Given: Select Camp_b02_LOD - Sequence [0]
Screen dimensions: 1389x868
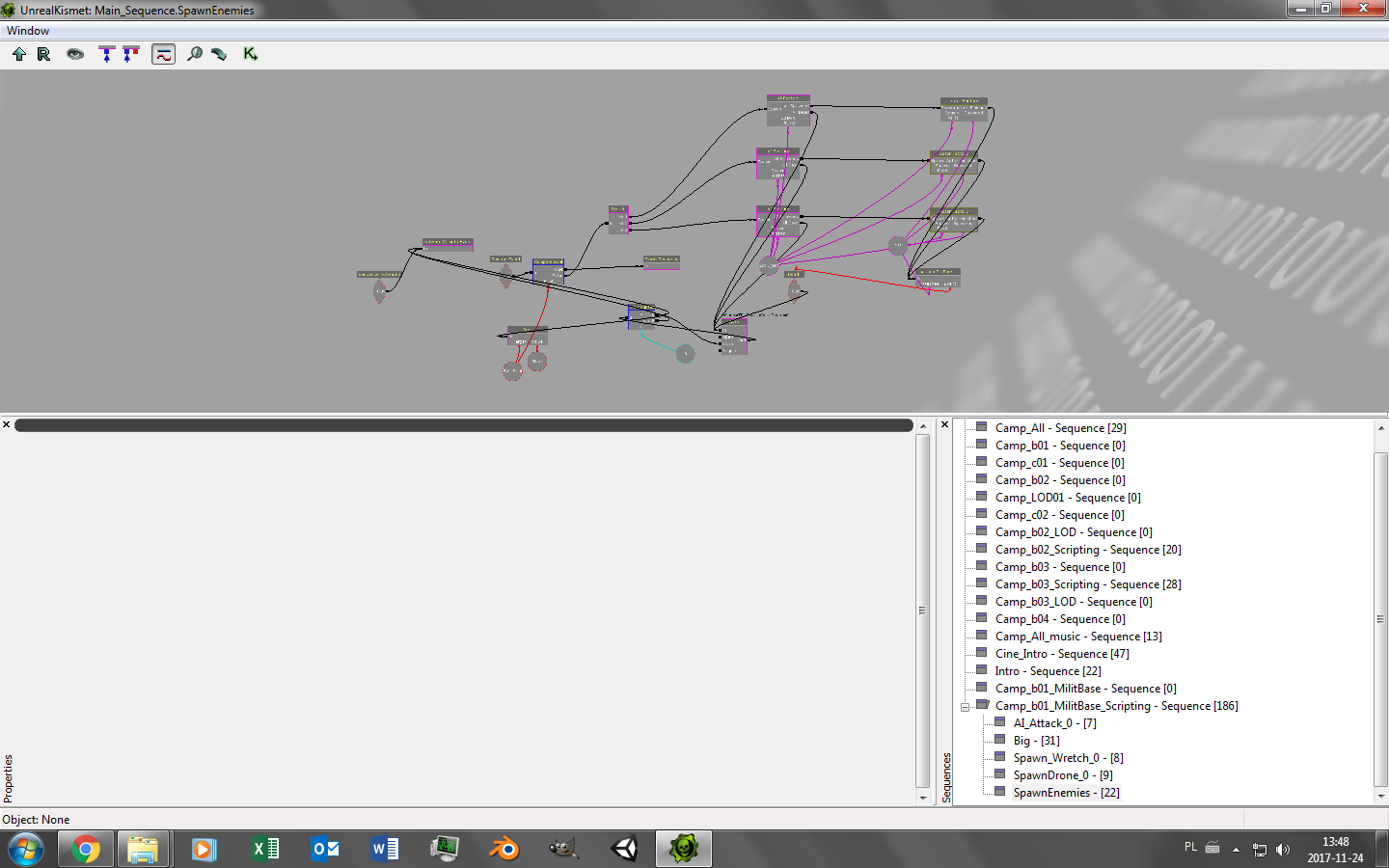Looking at the screenshot, I should tap(1074, 532).
